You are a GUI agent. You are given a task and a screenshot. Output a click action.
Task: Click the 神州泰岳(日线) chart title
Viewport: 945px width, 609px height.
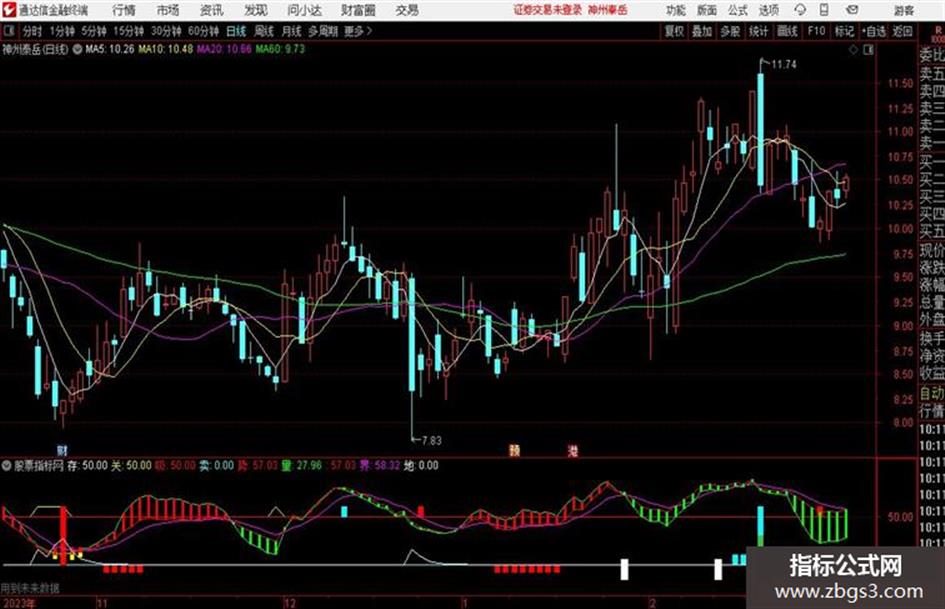(35, 49)
